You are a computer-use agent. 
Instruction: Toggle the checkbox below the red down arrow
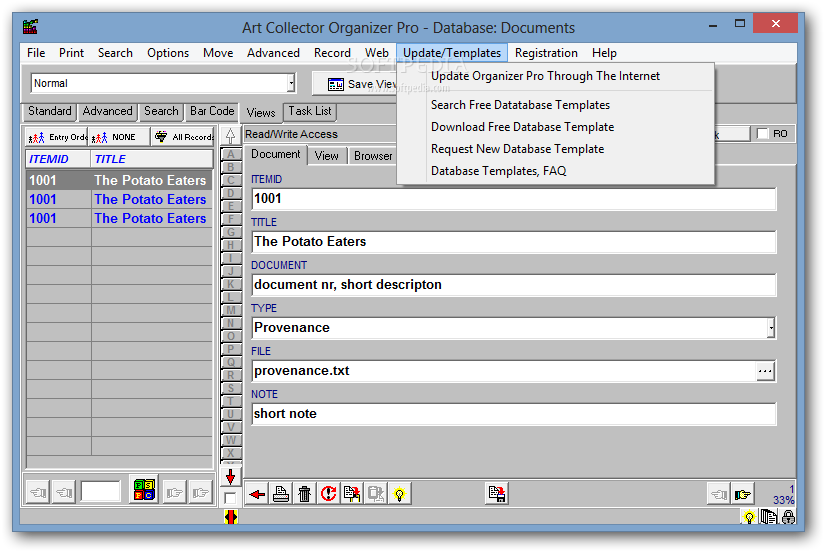[230, 498]
